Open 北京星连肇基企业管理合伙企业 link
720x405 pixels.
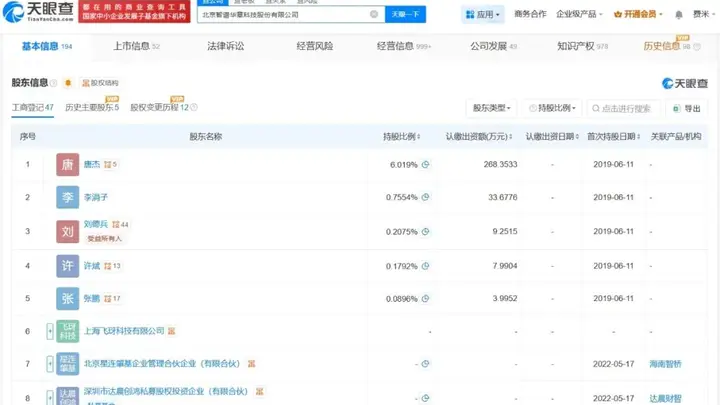pyautogui.click(x=162, y=364)
